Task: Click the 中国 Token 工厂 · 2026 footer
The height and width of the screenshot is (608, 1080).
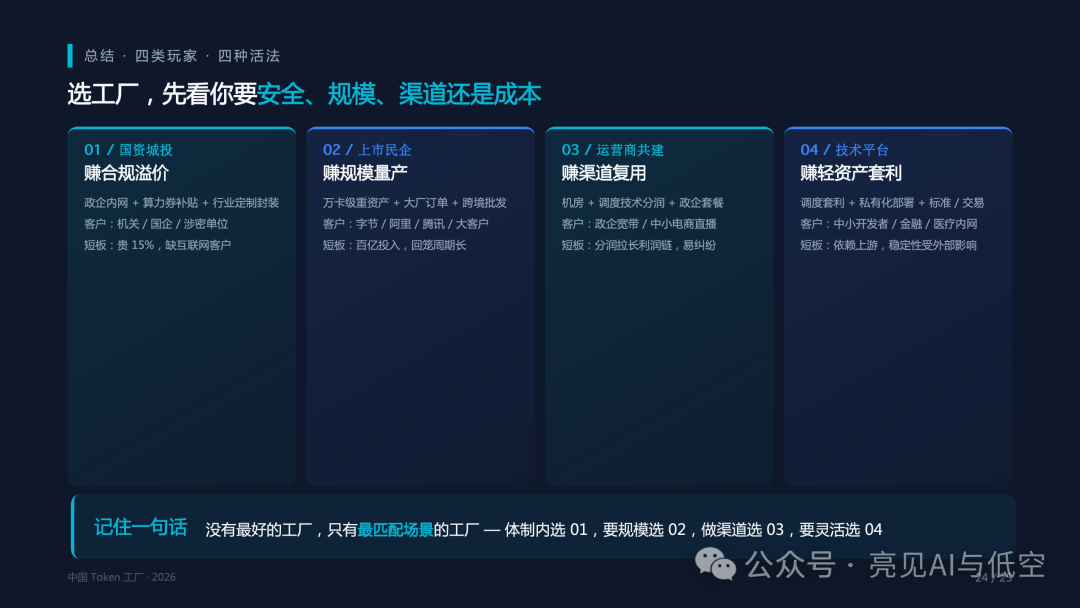Action: click(x=121, y=577)
